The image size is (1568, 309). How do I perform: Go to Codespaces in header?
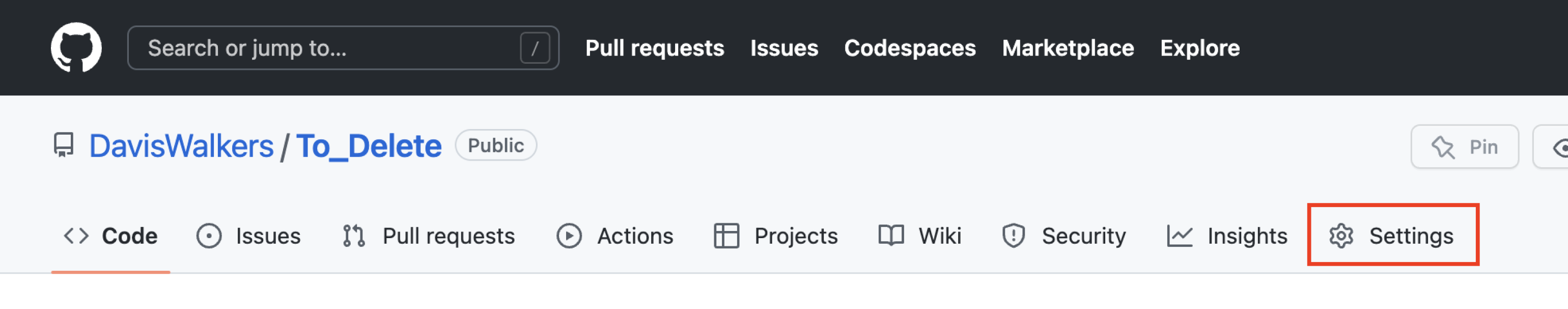click(x=909, y=48)
